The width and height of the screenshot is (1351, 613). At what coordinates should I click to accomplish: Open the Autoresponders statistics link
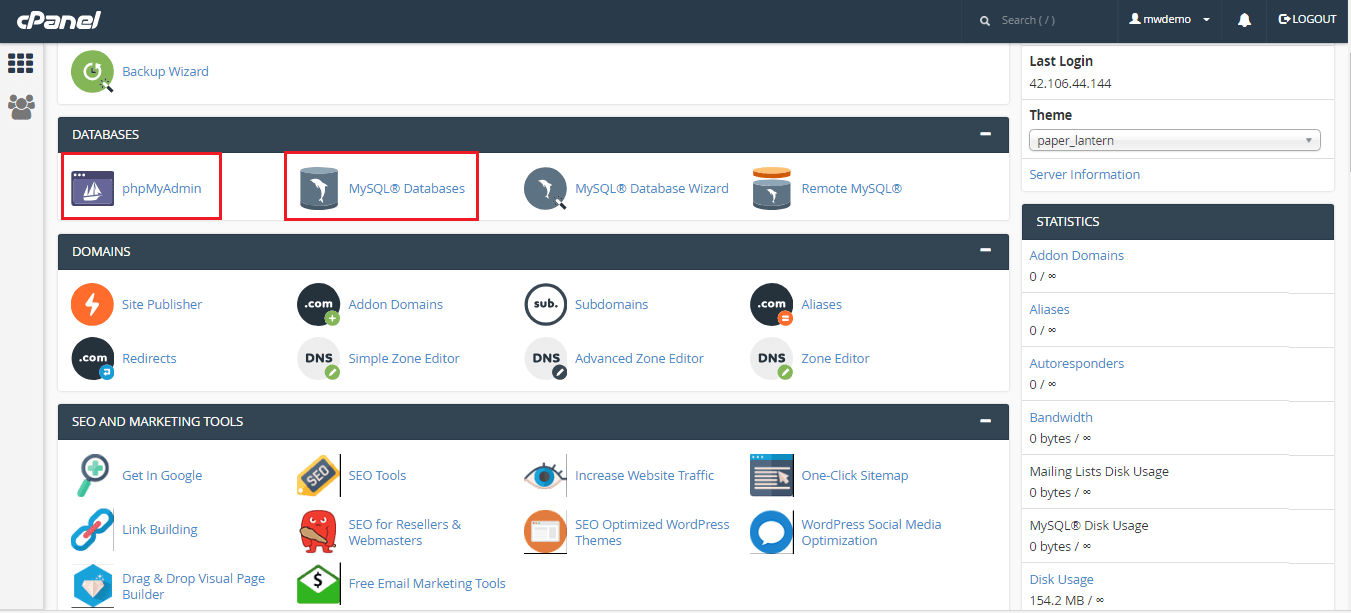(1076, 363)
